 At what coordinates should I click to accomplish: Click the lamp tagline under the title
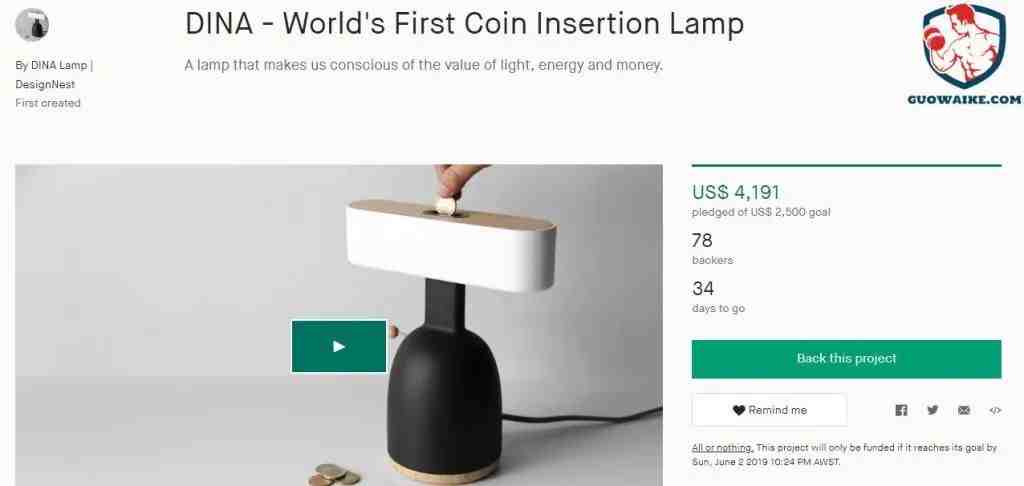pyautogui.click(x=424, y=65)
